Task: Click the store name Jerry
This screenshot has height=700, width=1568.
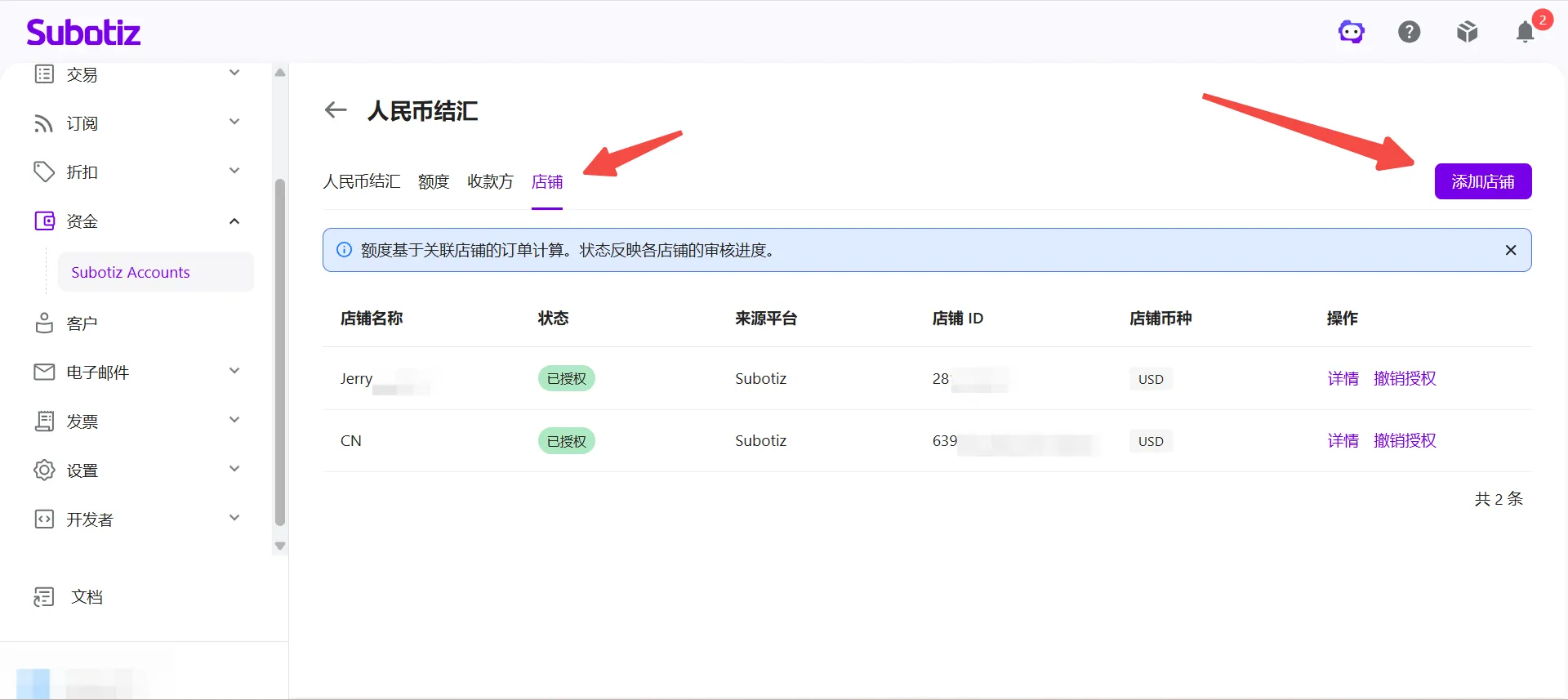Action: tap(357, 378)
